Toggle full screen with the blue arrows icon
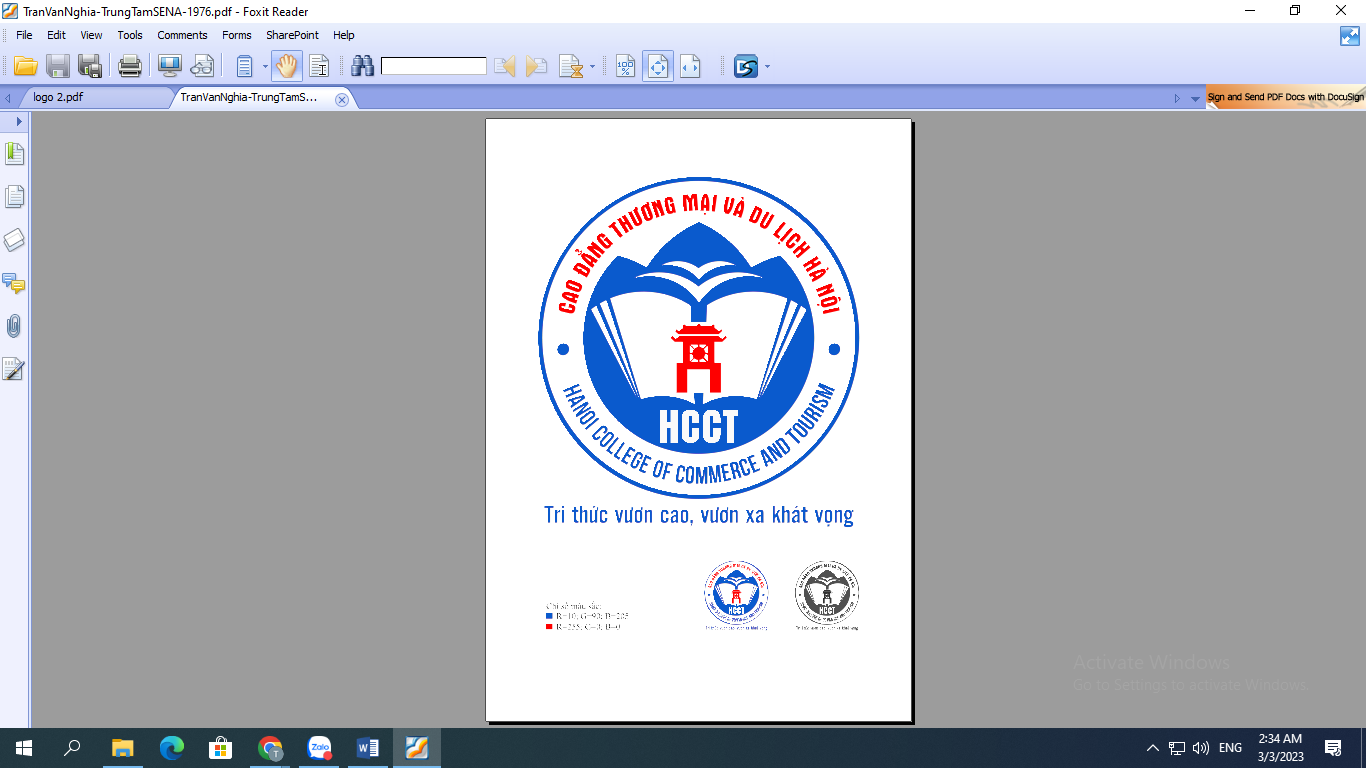This screenshot has width=1366, height=768. [1350, 36]
